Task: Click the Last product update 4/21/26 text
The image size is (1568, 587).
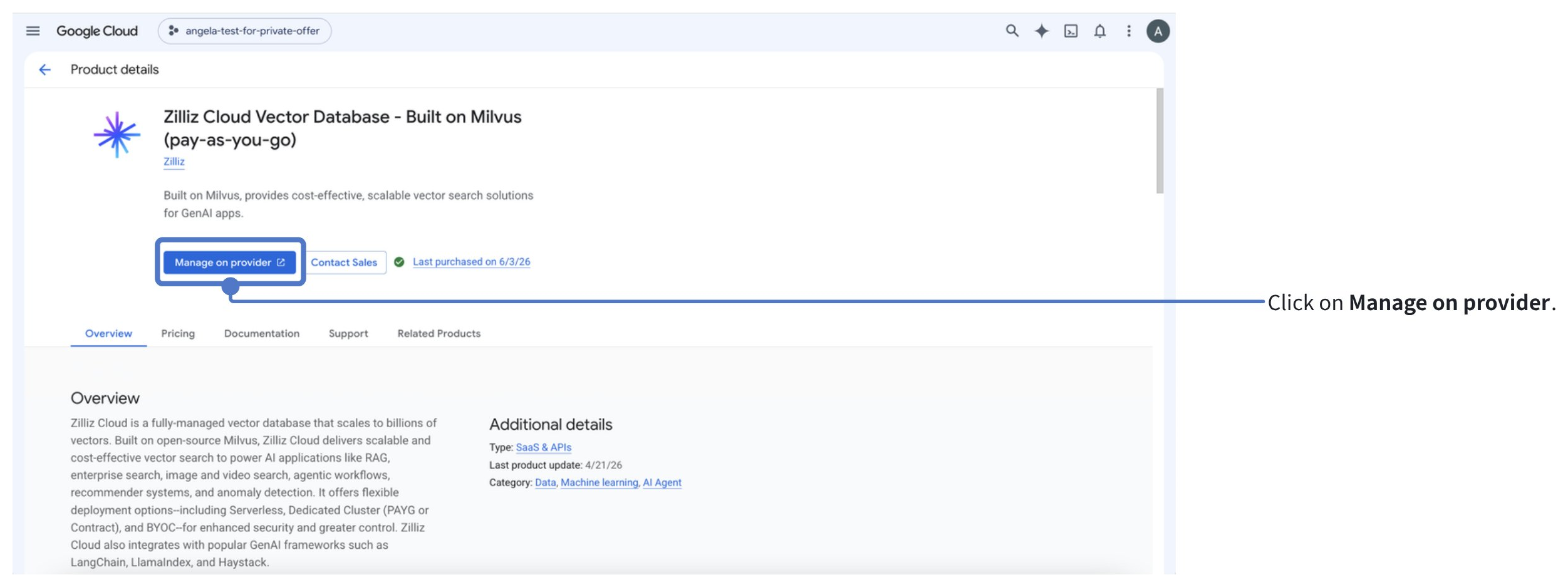Action: pos(556,465)
